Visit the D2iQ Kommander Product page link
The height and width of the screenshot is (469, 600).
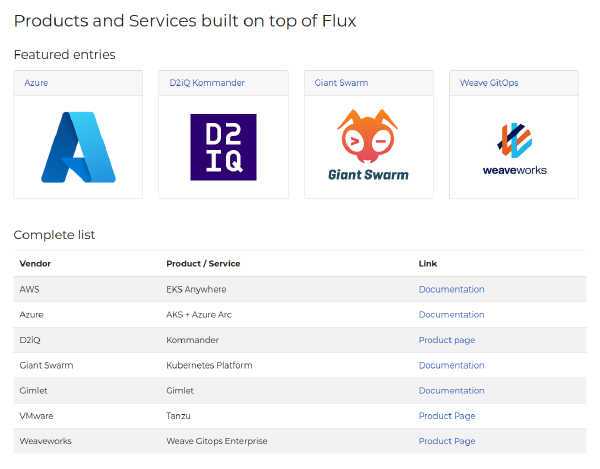click(446, 340)
